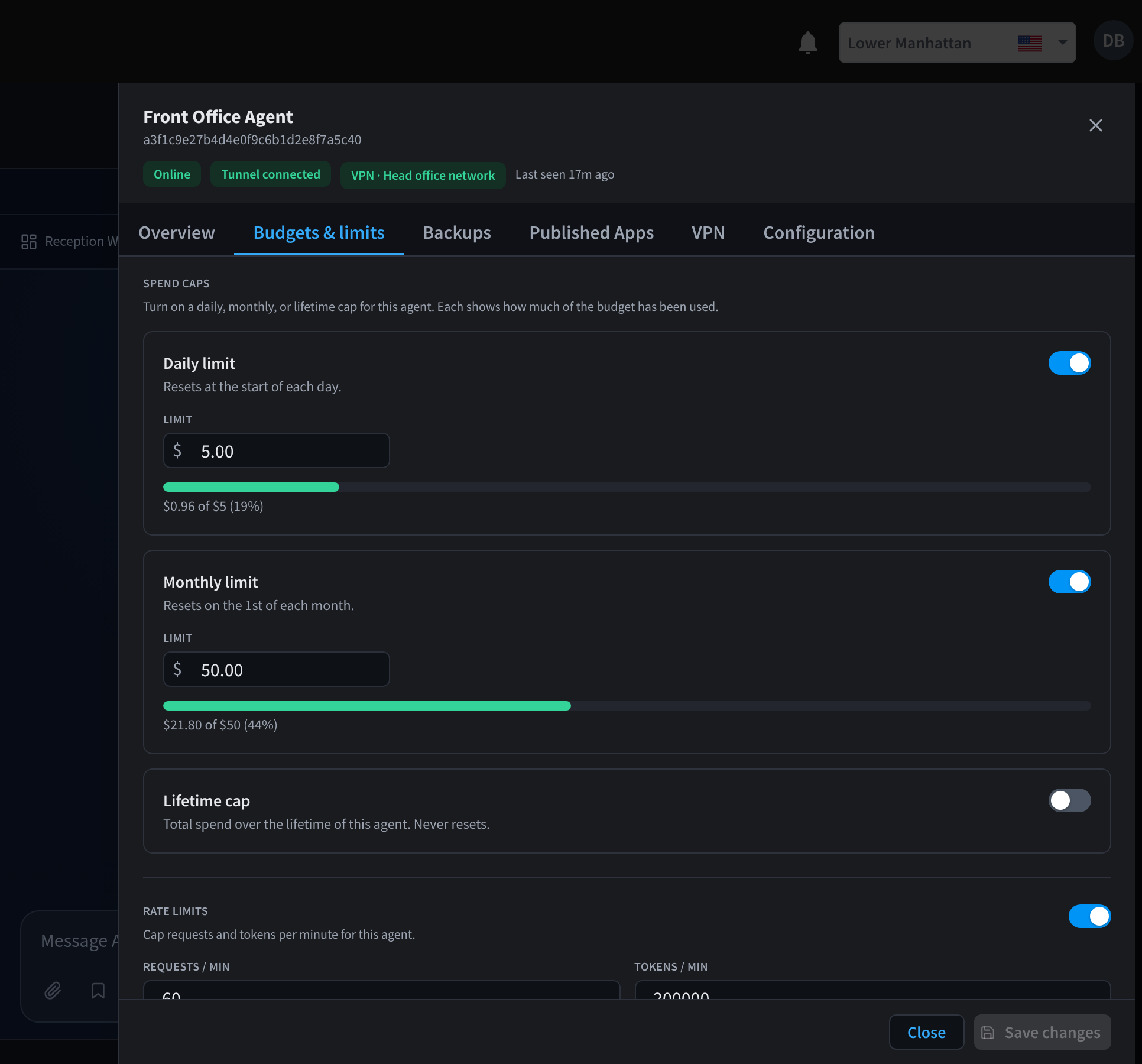Click the "$21.80 of $50 (44%)" usage text

220,725
